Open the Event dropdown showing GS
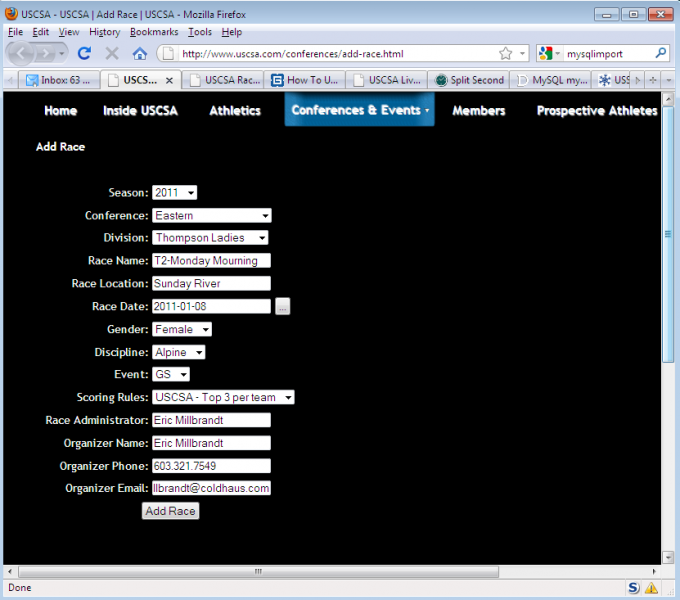 click(x=171, y=374)
